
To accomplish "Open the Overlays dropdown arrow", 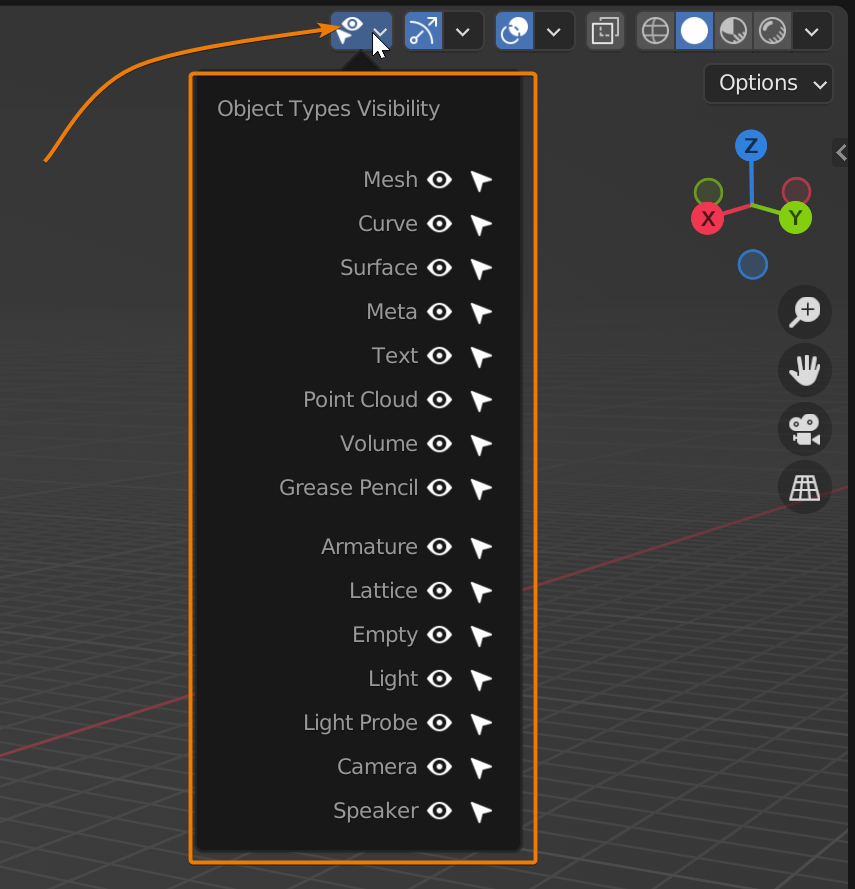I will tap(554, 32).
